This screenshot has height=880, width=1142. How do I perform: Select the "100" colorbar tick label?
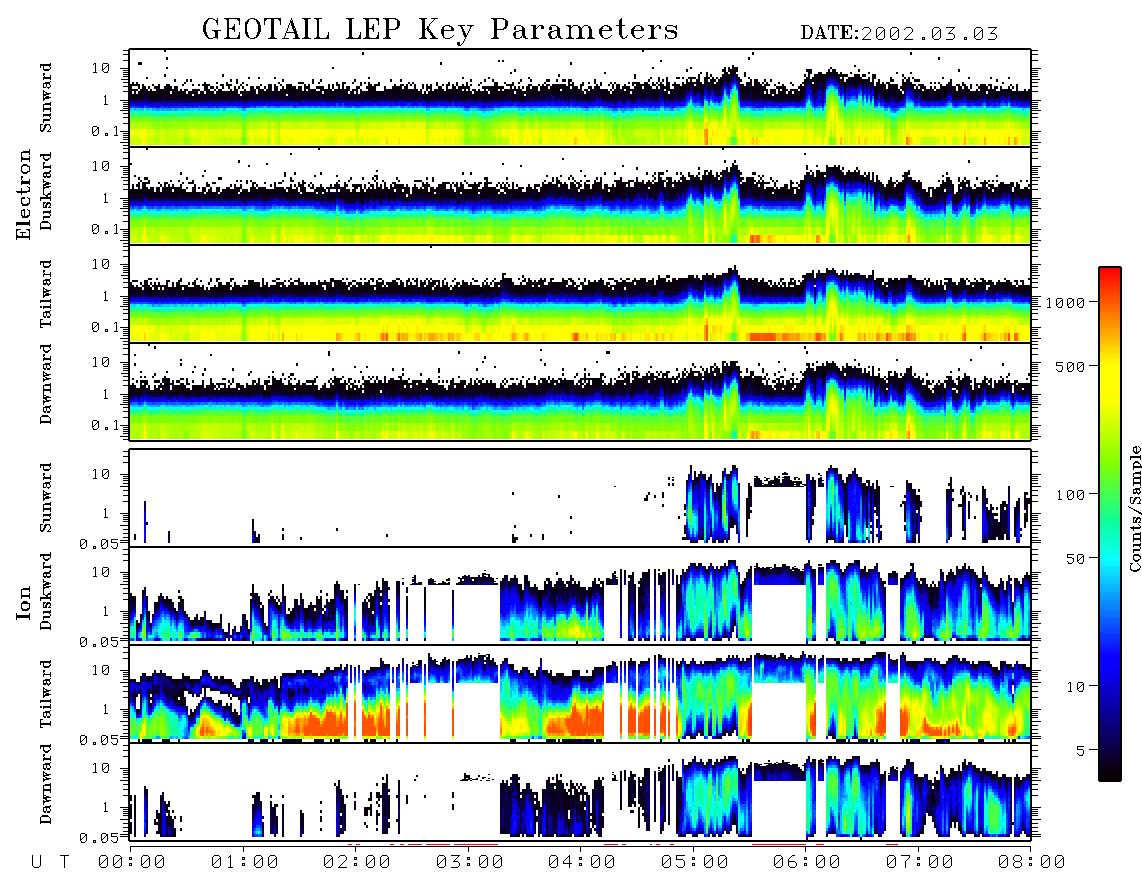[1071, 495]
